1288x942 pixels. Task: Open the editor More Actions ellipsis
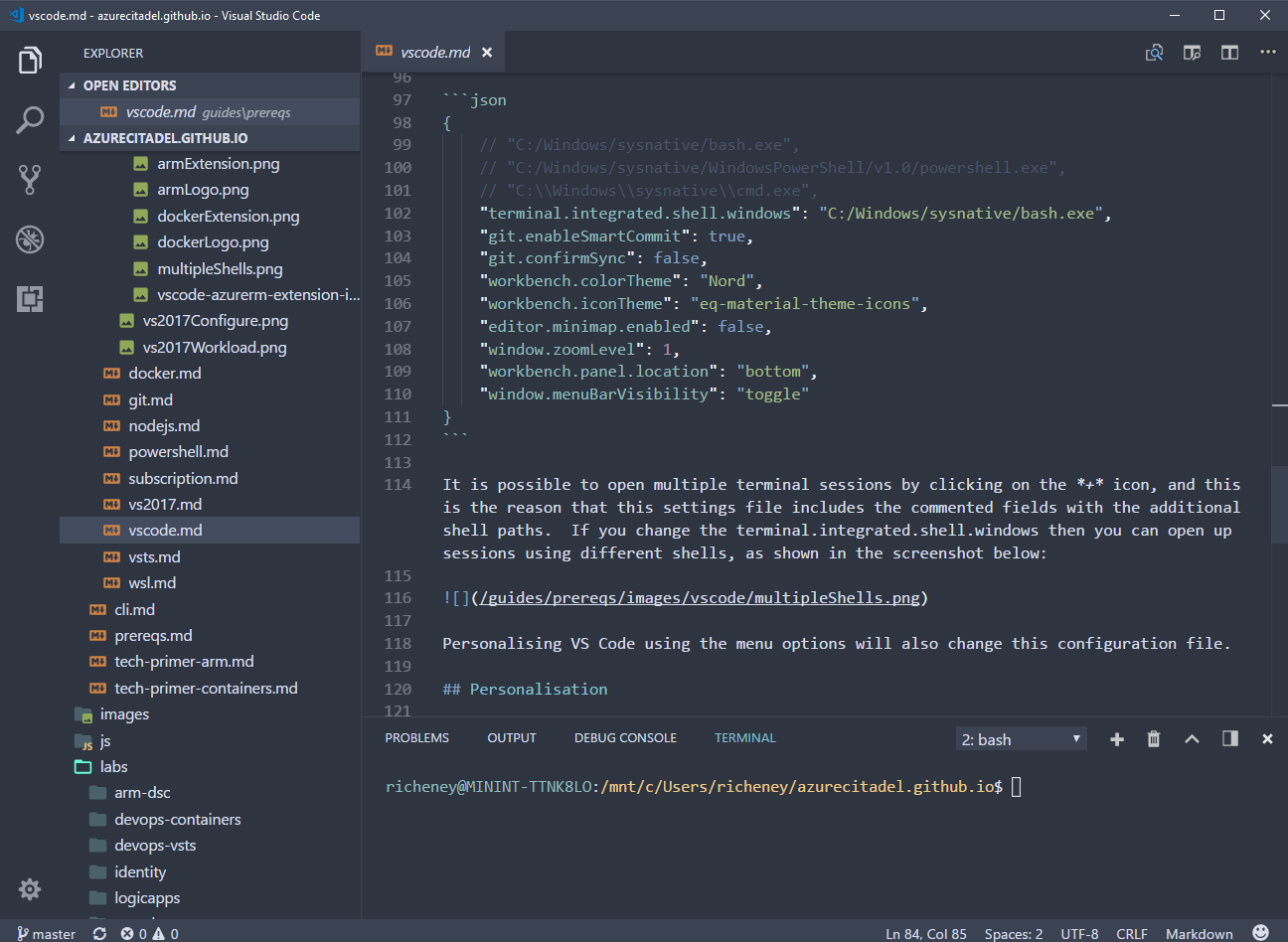1267,52
